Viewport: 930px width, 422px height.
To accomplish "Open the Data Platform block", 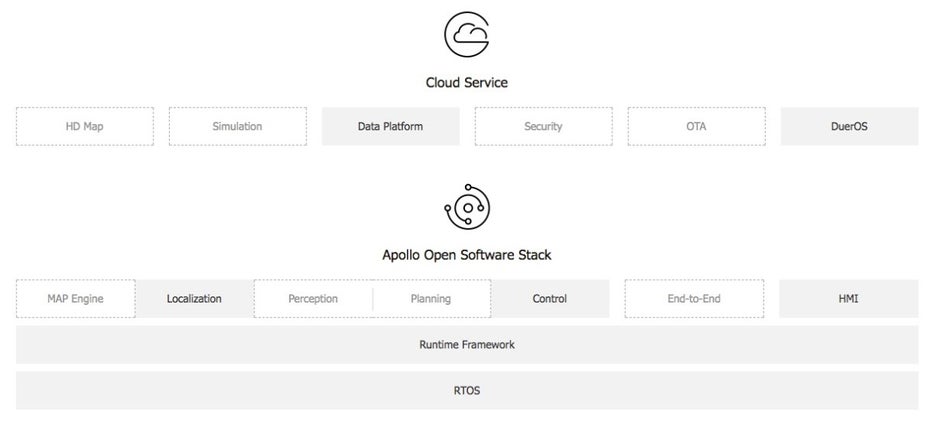I will (x=390, y=126).
